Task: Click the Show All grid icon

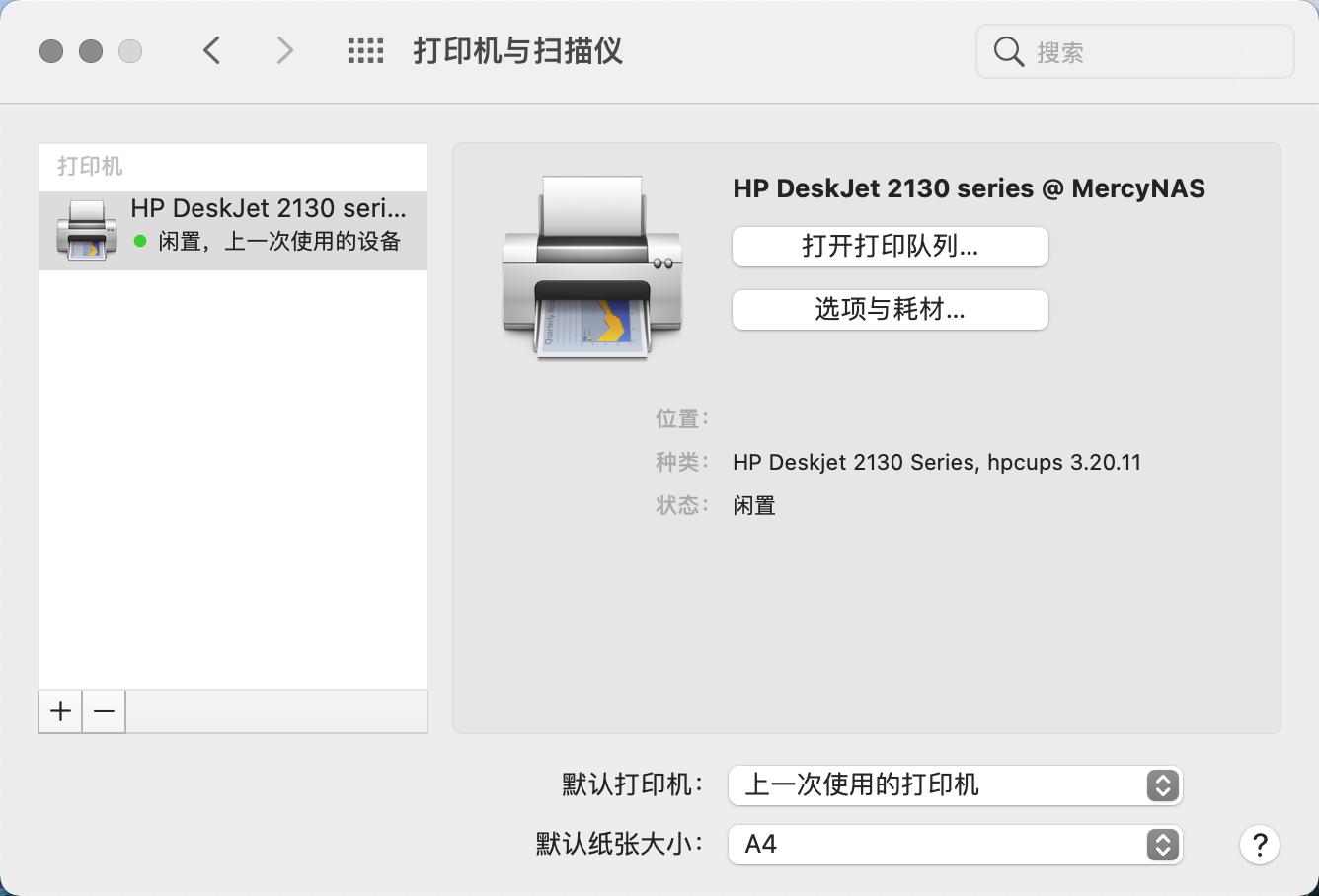Action: pos(364,50)
